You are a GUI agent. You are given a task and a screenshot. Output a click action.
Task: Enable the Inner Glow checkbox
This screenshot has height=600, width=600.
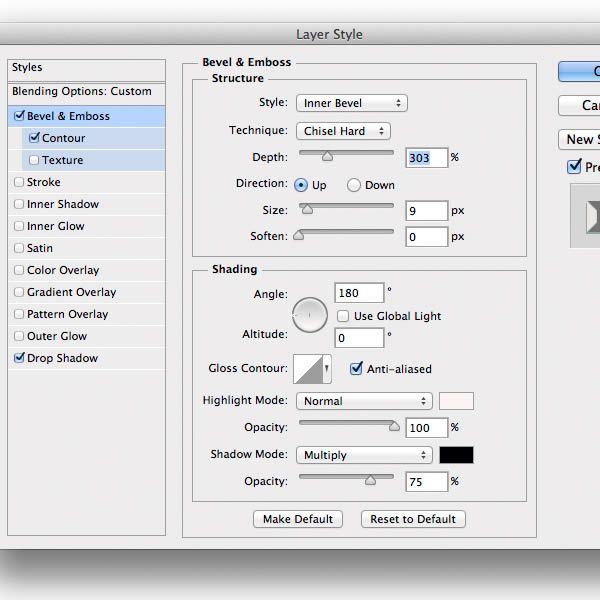19,226
